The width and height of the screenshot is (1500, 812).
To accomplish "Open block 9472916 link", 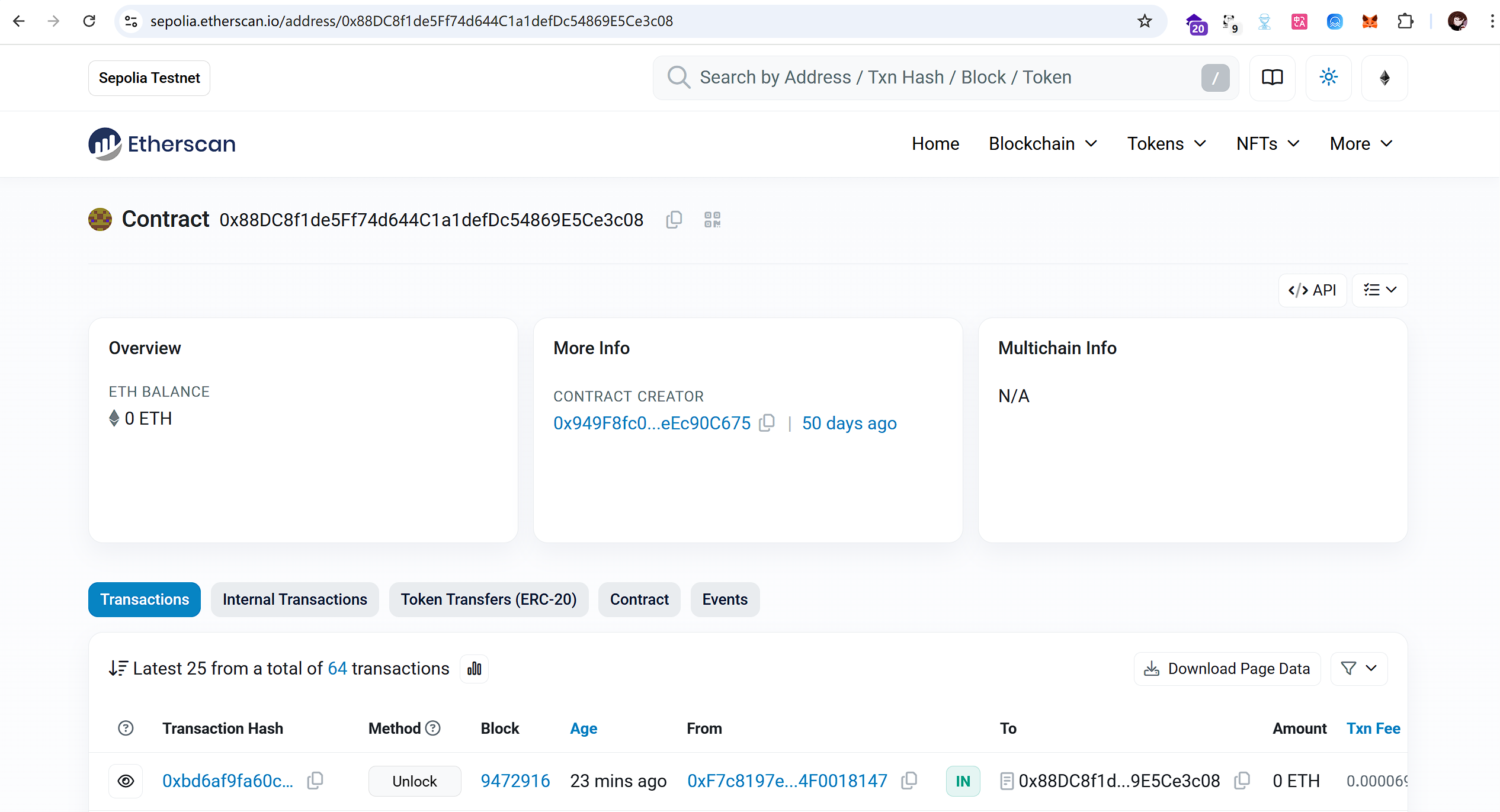I will click(x=515, y=781).
